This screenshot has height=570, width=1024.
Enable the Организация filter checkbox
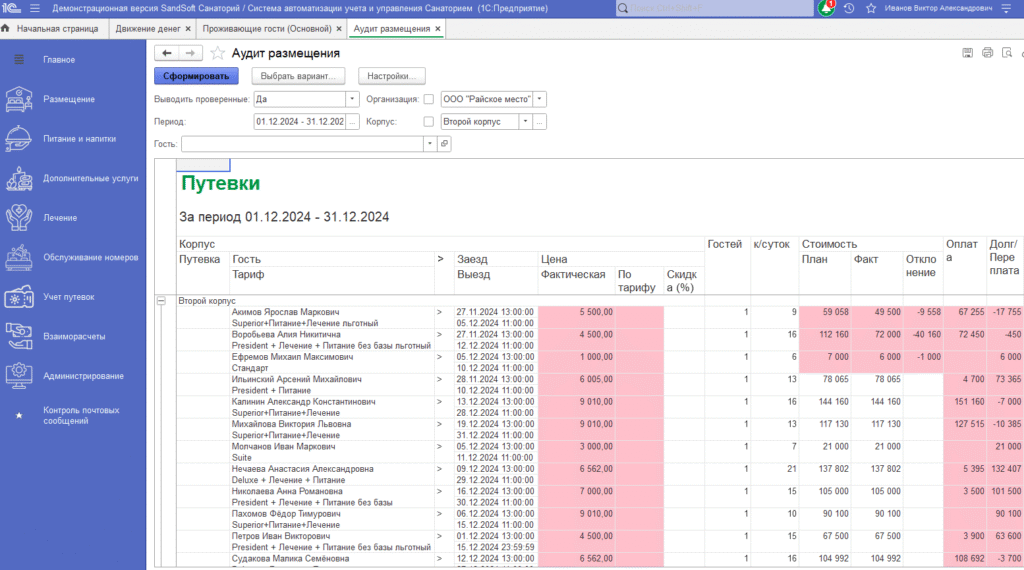(429, 99)
